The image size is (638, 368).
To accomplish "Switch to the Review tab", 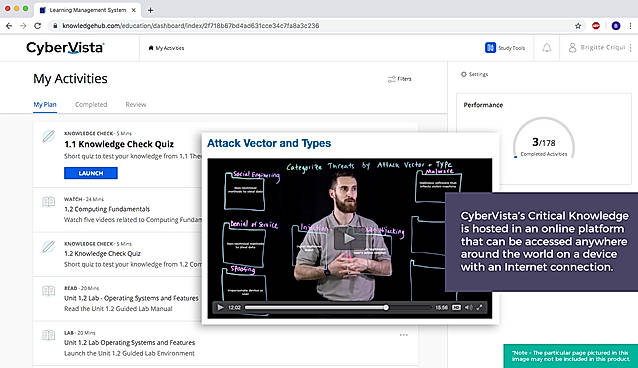I will tap(135, 105).
